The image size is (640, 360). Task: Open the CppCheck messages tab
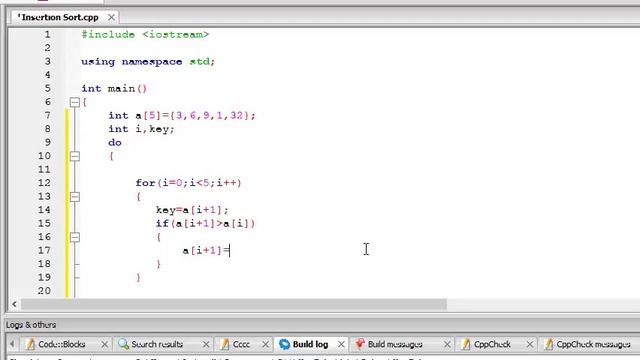[x=593, y=344]
